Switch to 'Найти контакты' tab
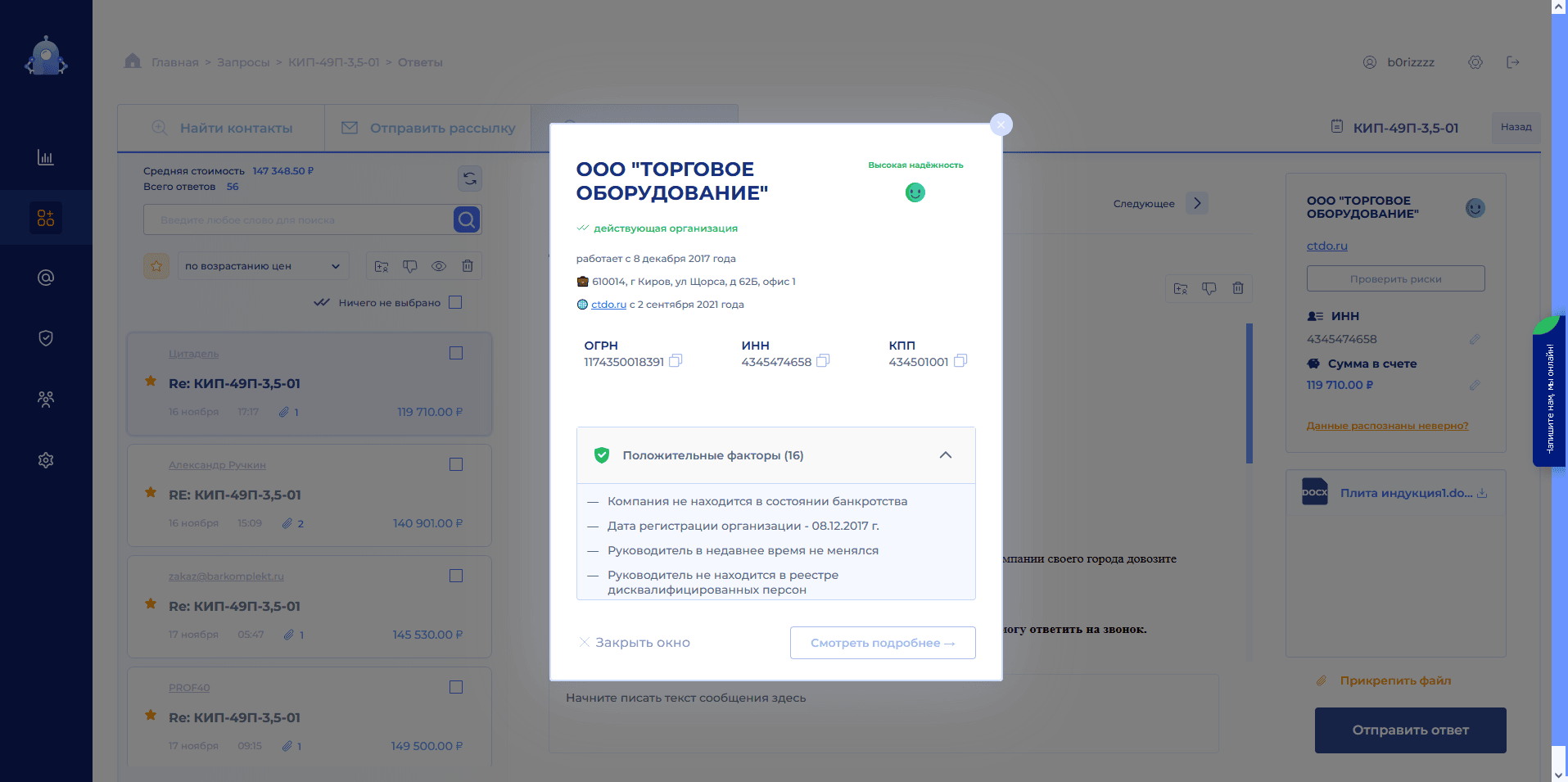Image resolution: width=1568 pixels, height=782 pixels. pyautogui.click(x=222, y=129)
